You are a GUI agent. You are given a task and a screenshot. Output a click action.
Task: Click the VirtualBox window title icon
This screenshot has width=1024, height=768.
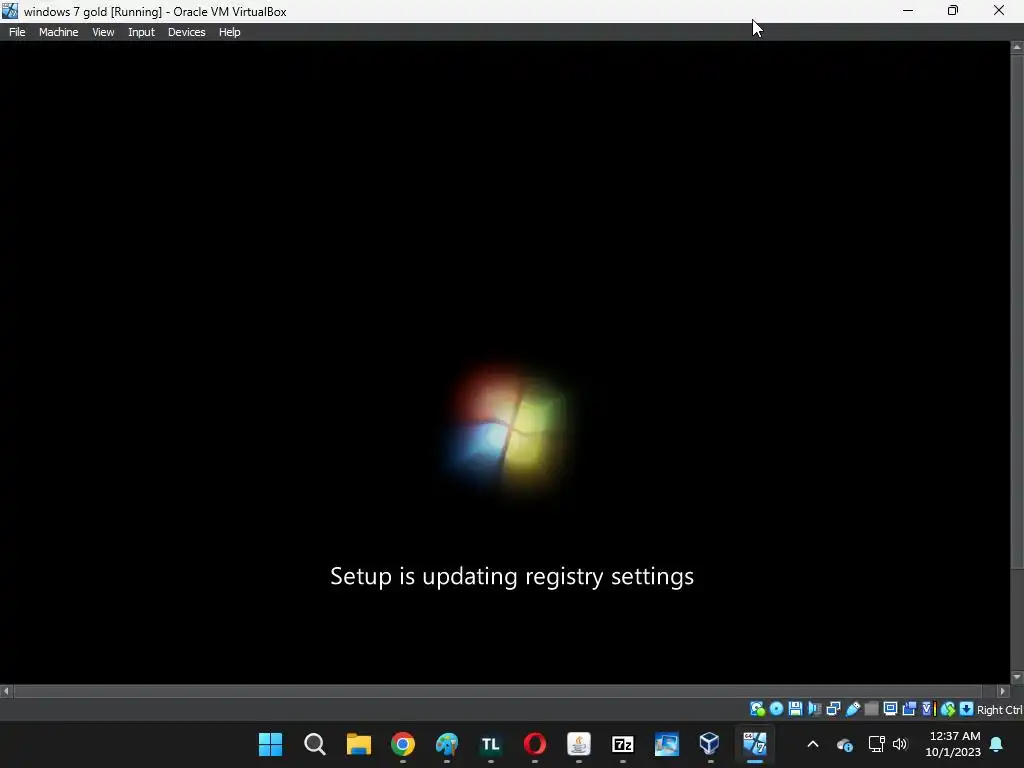click(x=10, y=11)
